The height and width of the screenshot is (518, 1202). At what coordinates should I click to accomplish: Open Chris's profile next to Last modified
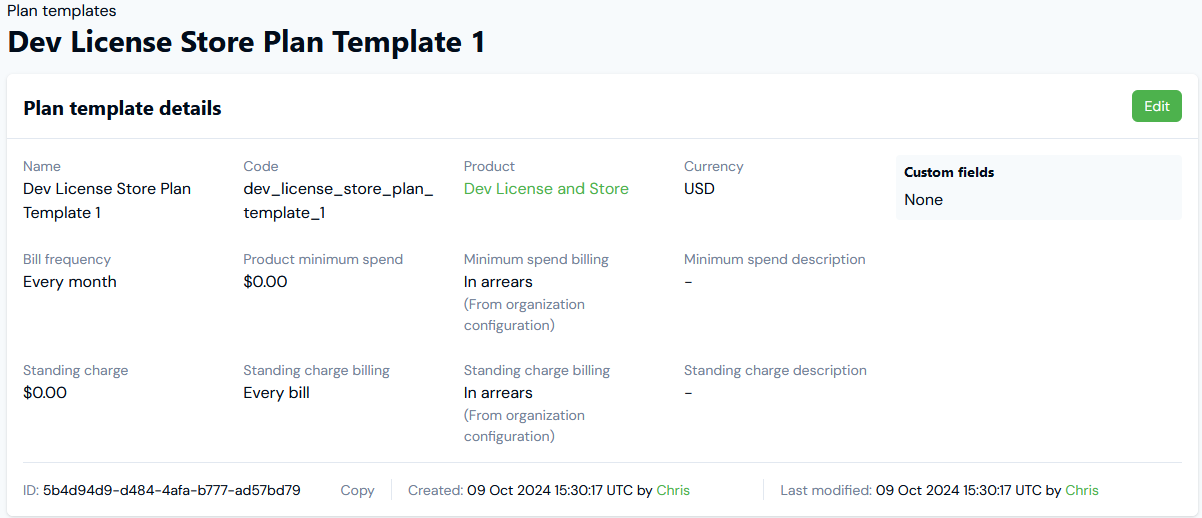point(1082,490)
